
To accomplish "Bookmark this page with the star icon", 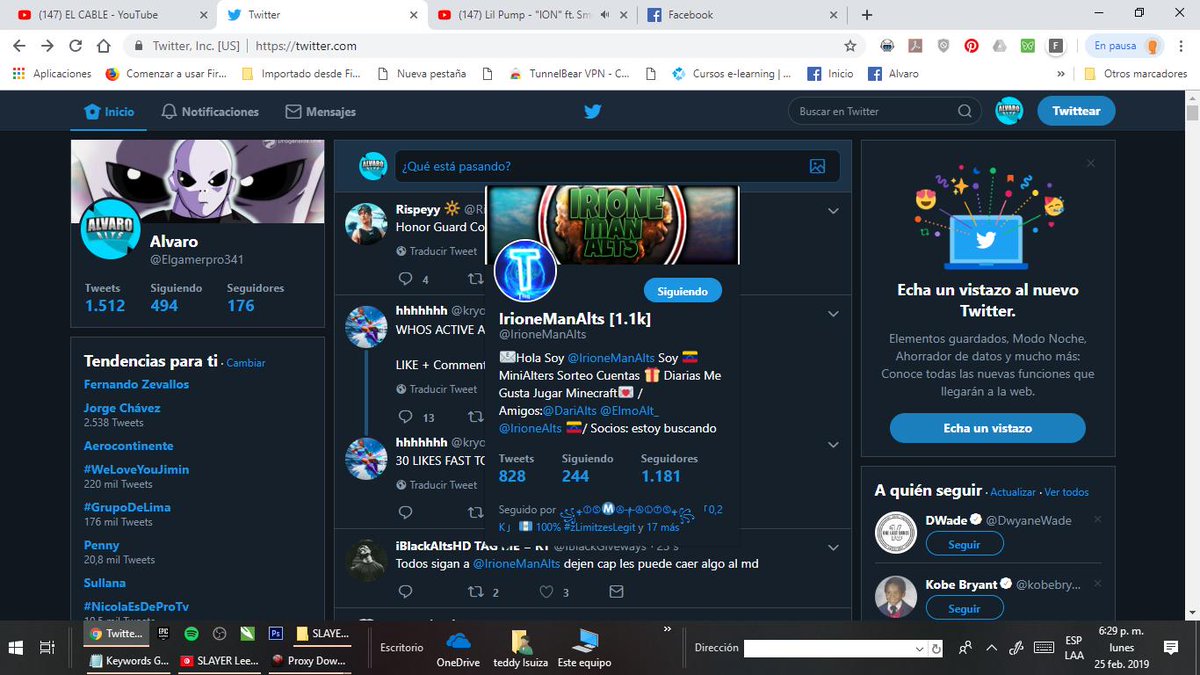I will (850, 46).
